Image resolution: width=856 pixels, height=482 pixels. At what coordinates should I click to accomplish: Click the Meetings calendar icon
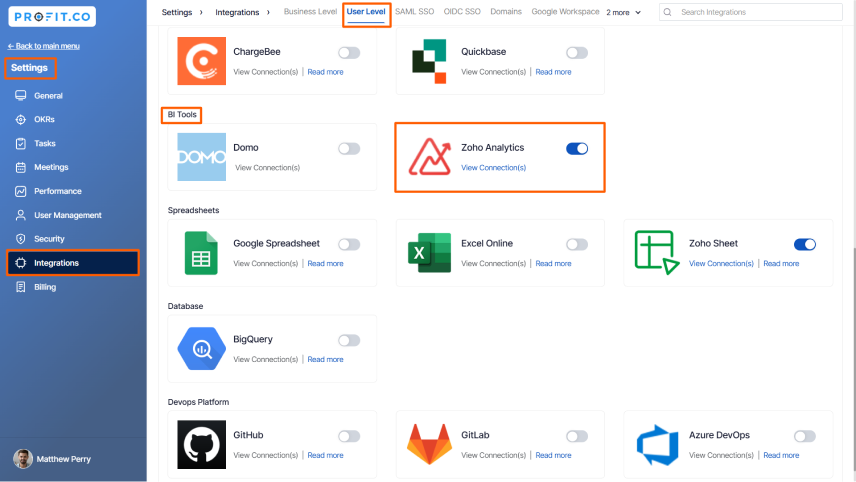click(x=21, y=168)
